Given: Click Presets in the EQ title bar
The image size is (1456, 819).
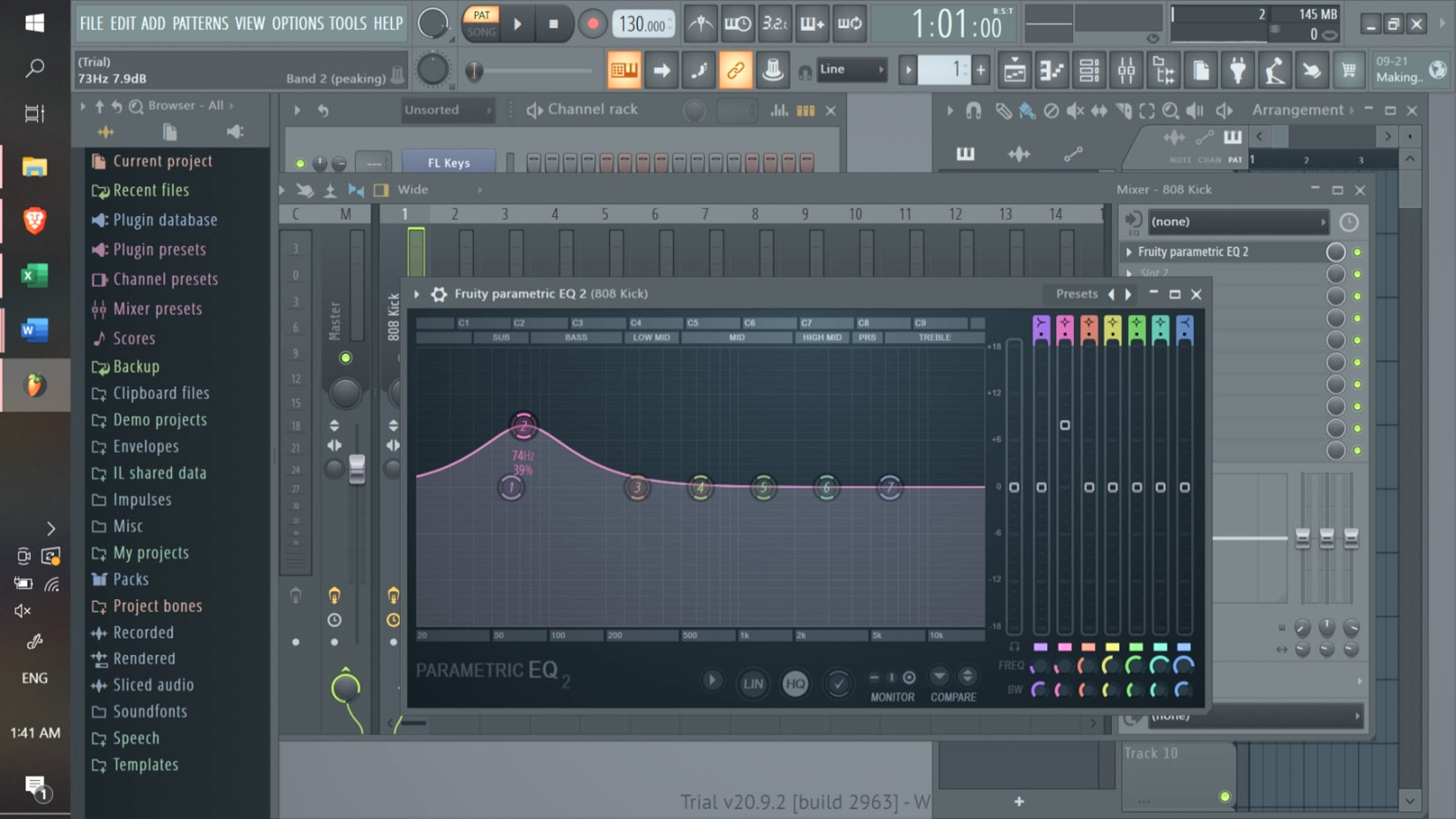Looking at the screenshot, I should (1077, 294).
